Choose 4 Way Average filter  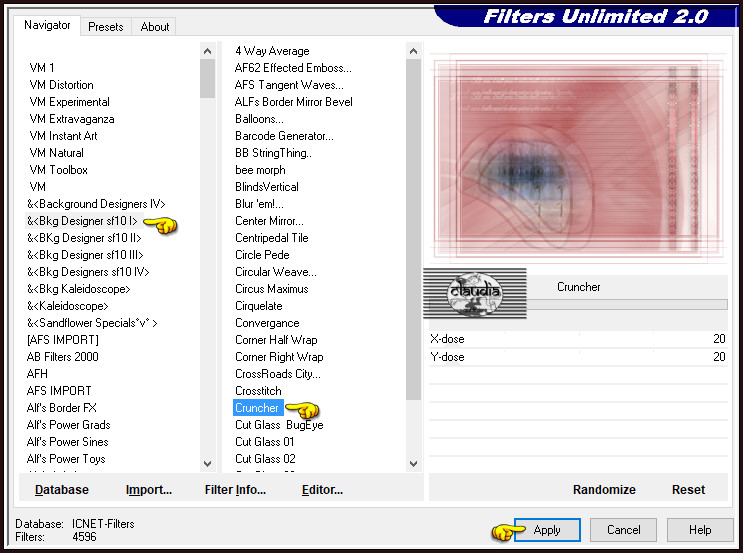[x=272, y=51]
